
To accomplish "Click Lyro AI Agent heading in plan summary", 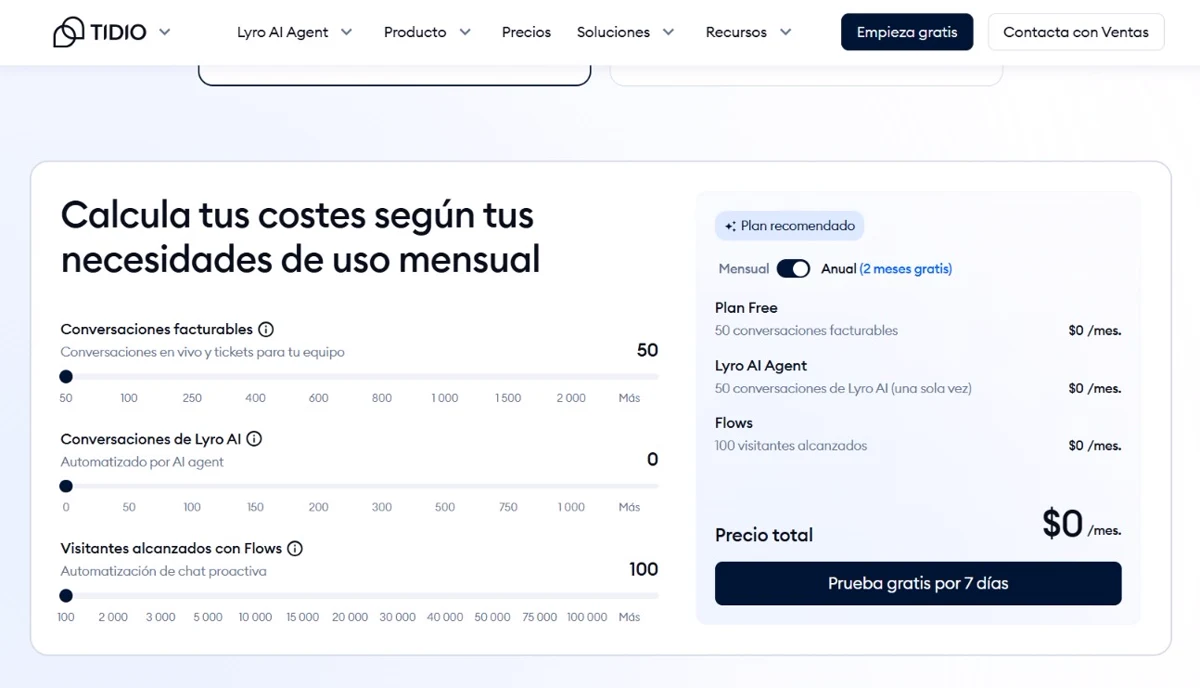I will (761, 366).
